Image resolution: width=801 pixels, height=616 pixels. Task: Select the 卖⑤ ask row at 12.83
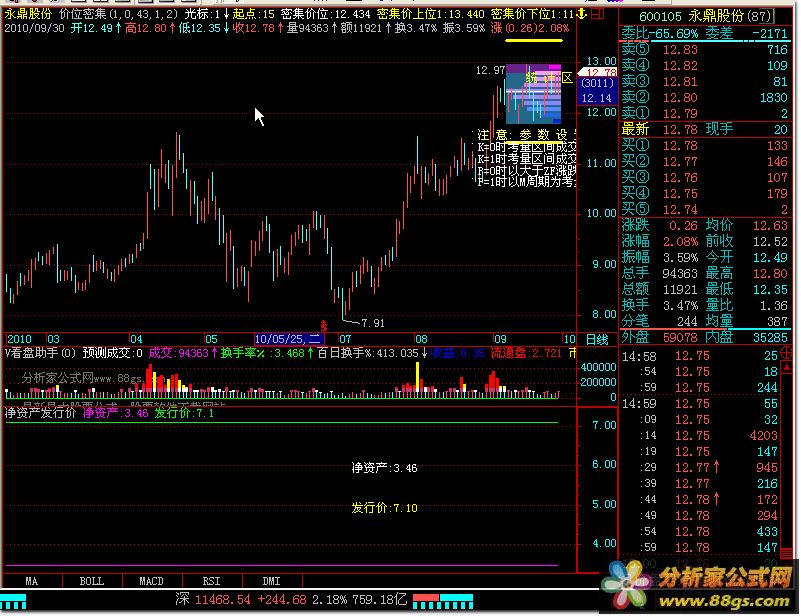coord(704,50)
